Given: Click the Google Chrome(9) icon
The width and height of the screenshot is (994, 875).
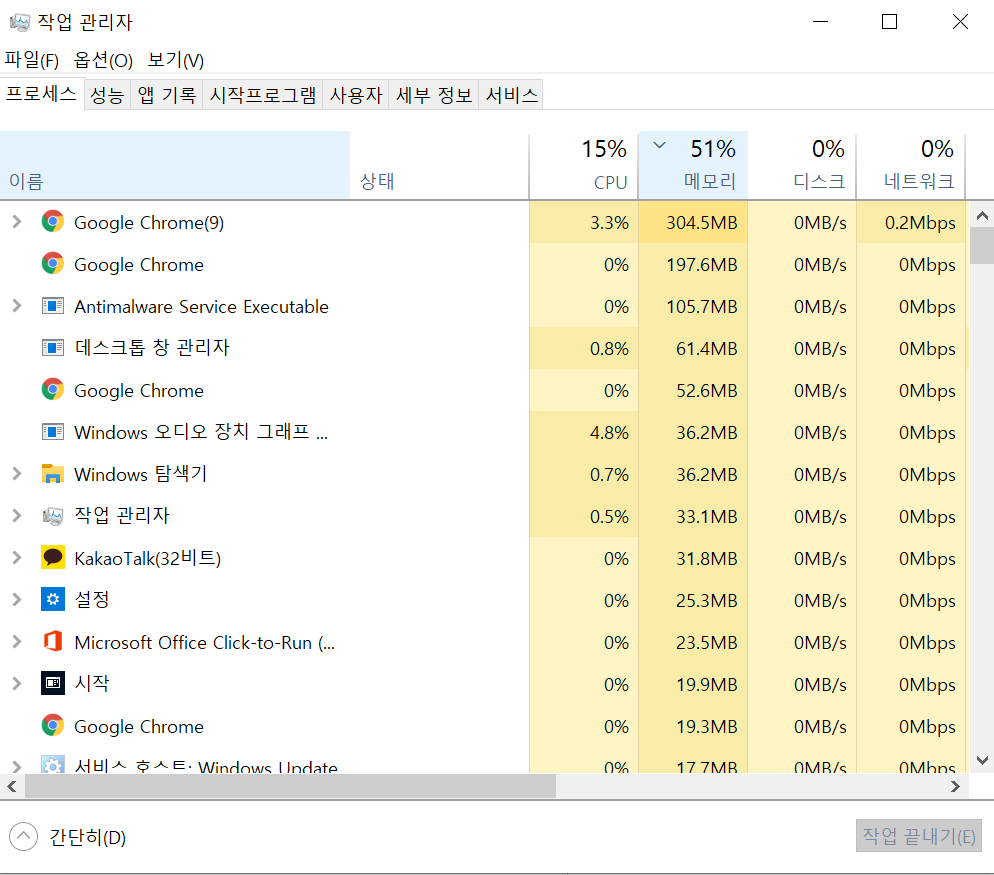Looking at the screenshot, I should coord(53,221).
